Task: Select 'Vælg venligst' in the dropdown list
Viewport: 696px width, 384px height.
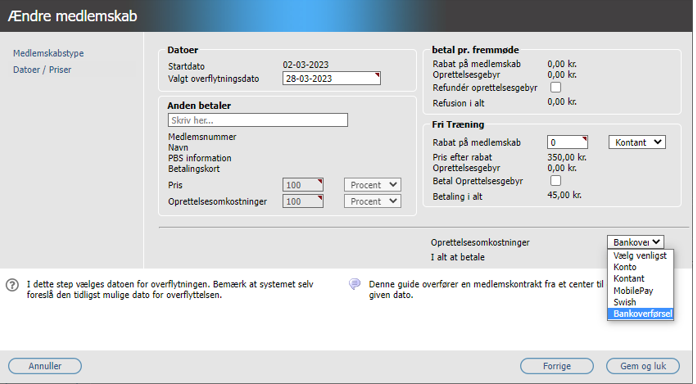Action: coord(640,256)
